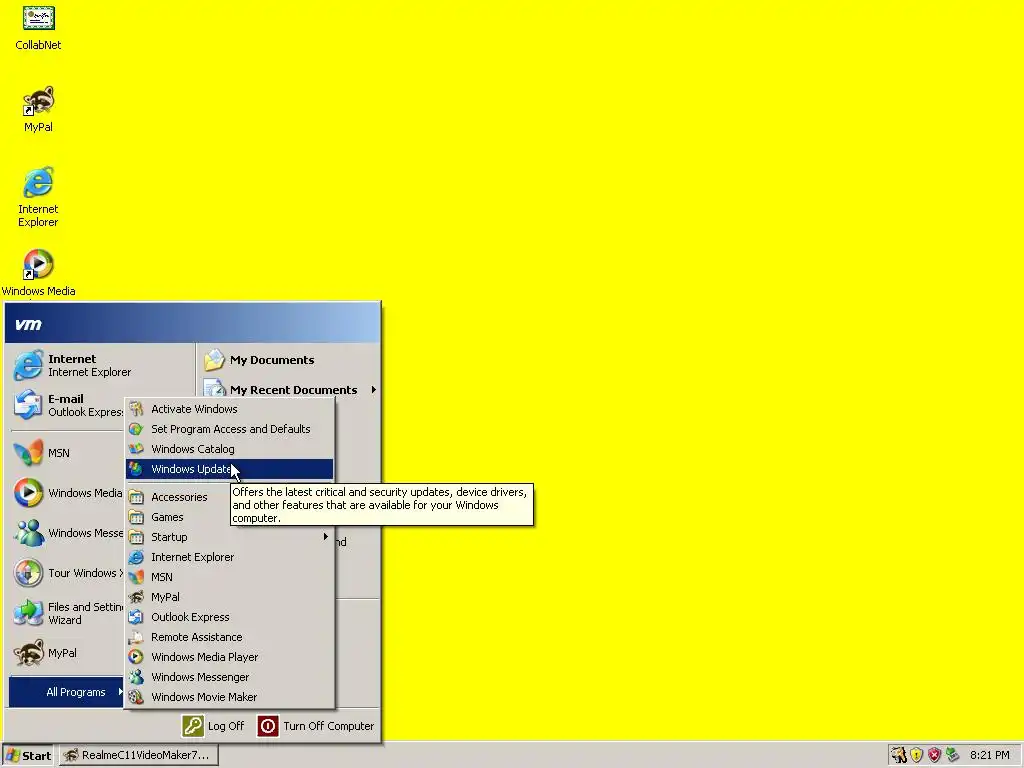Click the system clock showing 8:21 PM
Image resolution: width=1024 pixels, height=768 pixels.
coord(989,755)
